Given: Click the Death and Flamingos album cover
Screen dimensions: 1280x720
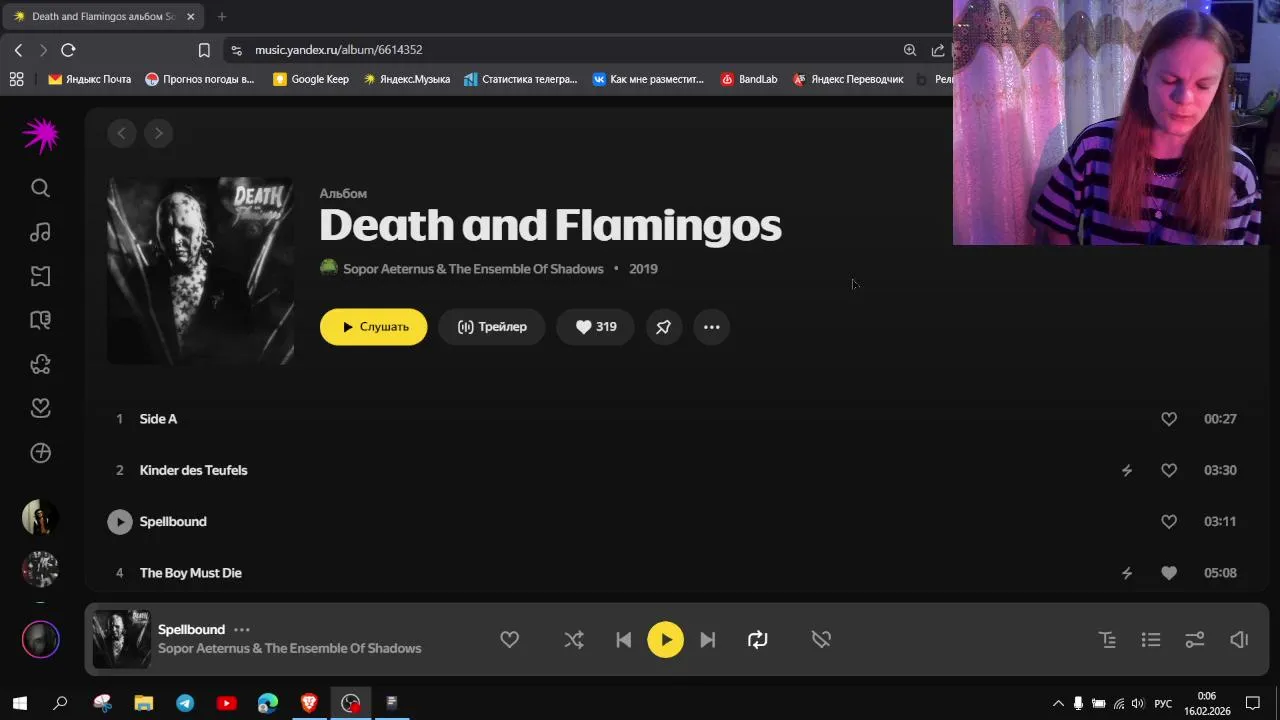Looking at the screenshot, I should pos(200,271).
